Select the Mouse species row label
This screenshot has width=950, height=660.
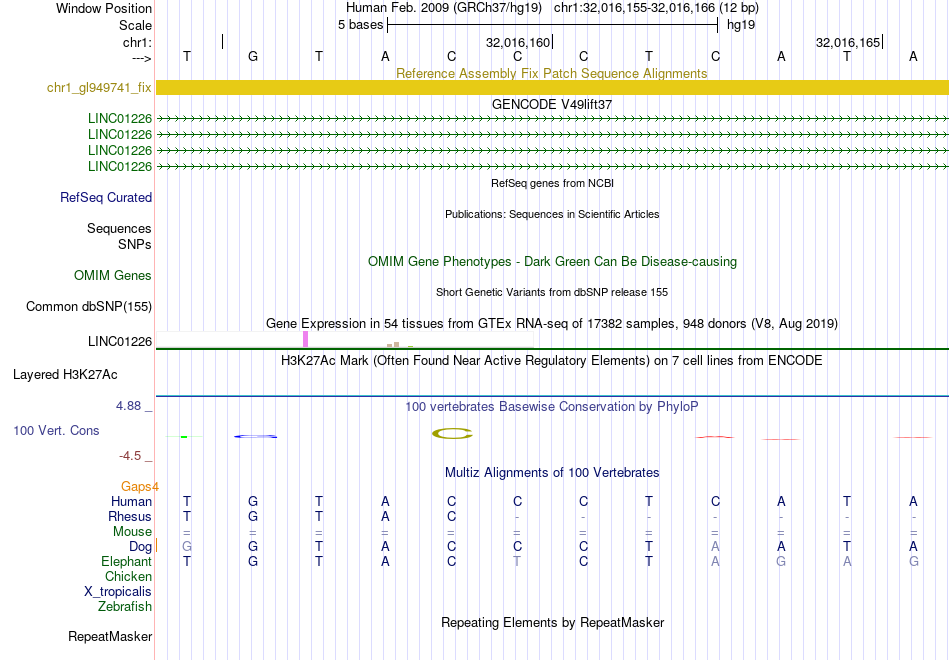(132, 532)
